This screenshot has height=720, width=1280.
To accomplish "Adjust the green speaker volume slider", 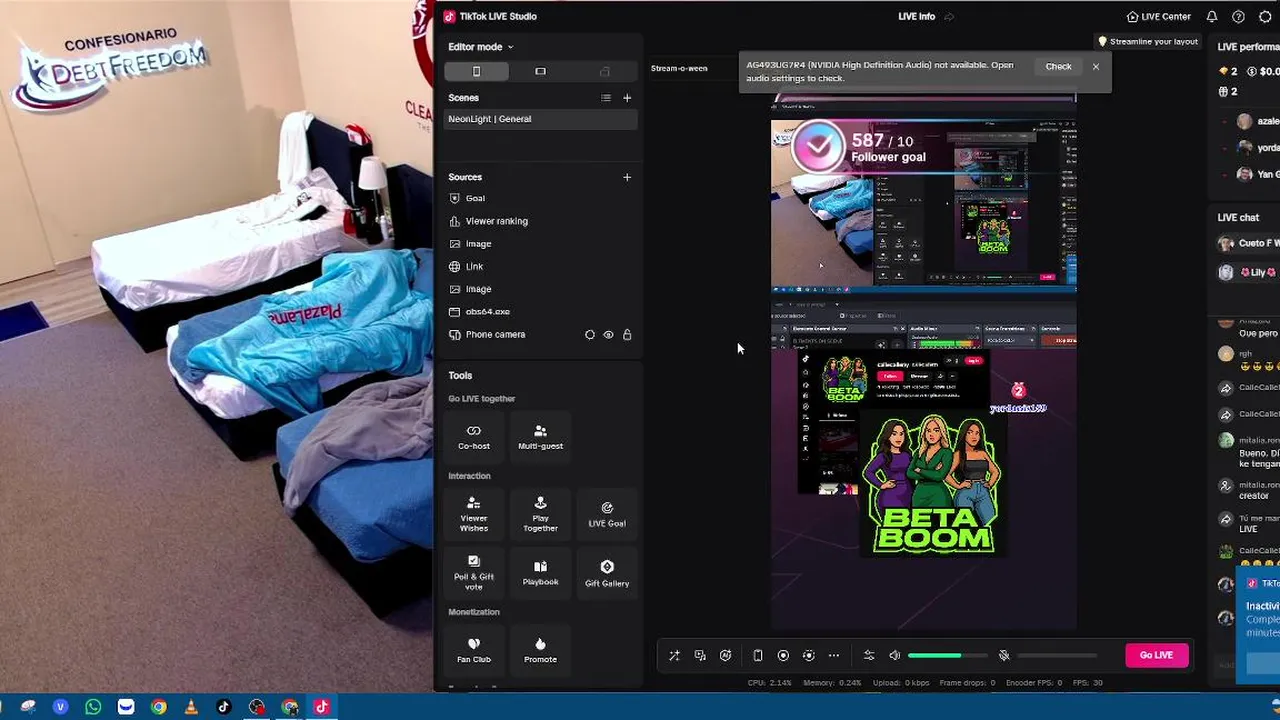I will (x=947, y=656).
